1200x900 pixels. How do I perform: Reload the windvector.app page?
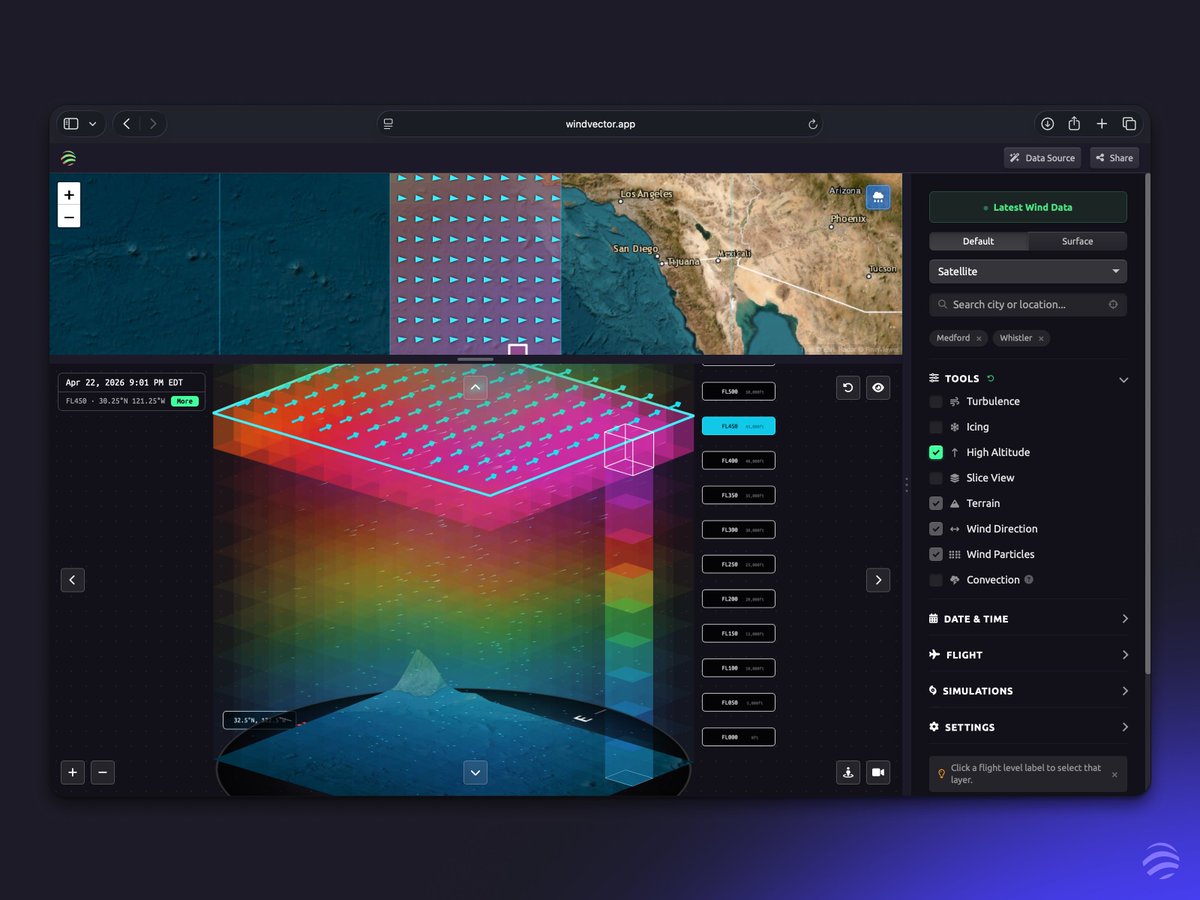(x=813, y=124)
